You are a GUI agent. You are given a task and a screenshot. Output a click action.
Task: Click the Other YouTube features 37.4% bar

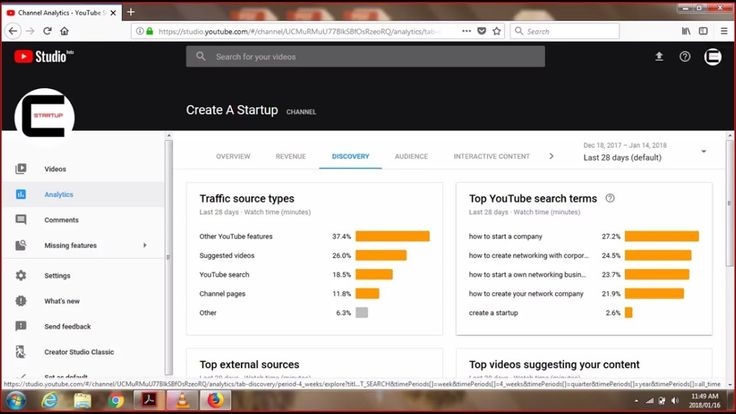392,236
